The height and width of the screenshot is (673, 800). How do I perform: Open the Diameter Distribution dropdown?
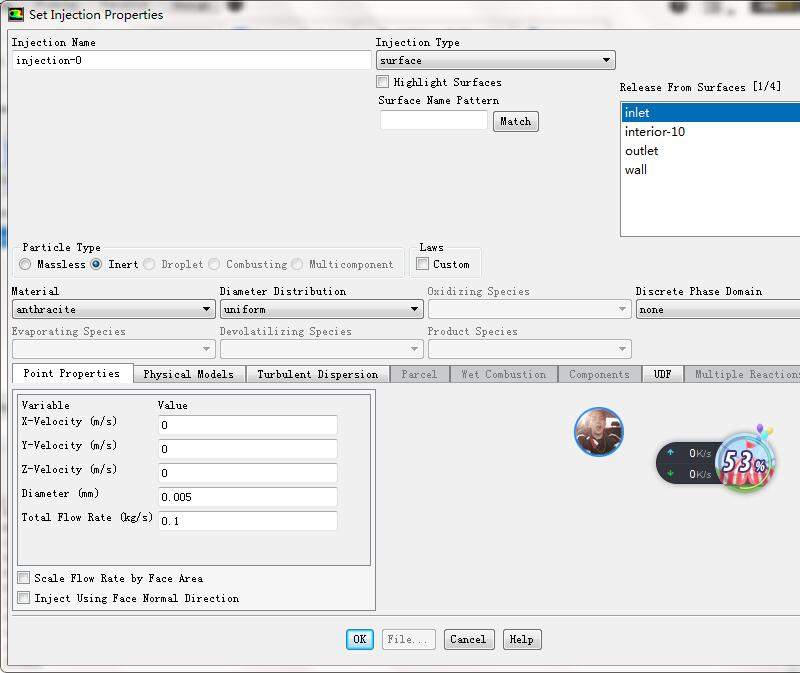[x=321, y=309]
